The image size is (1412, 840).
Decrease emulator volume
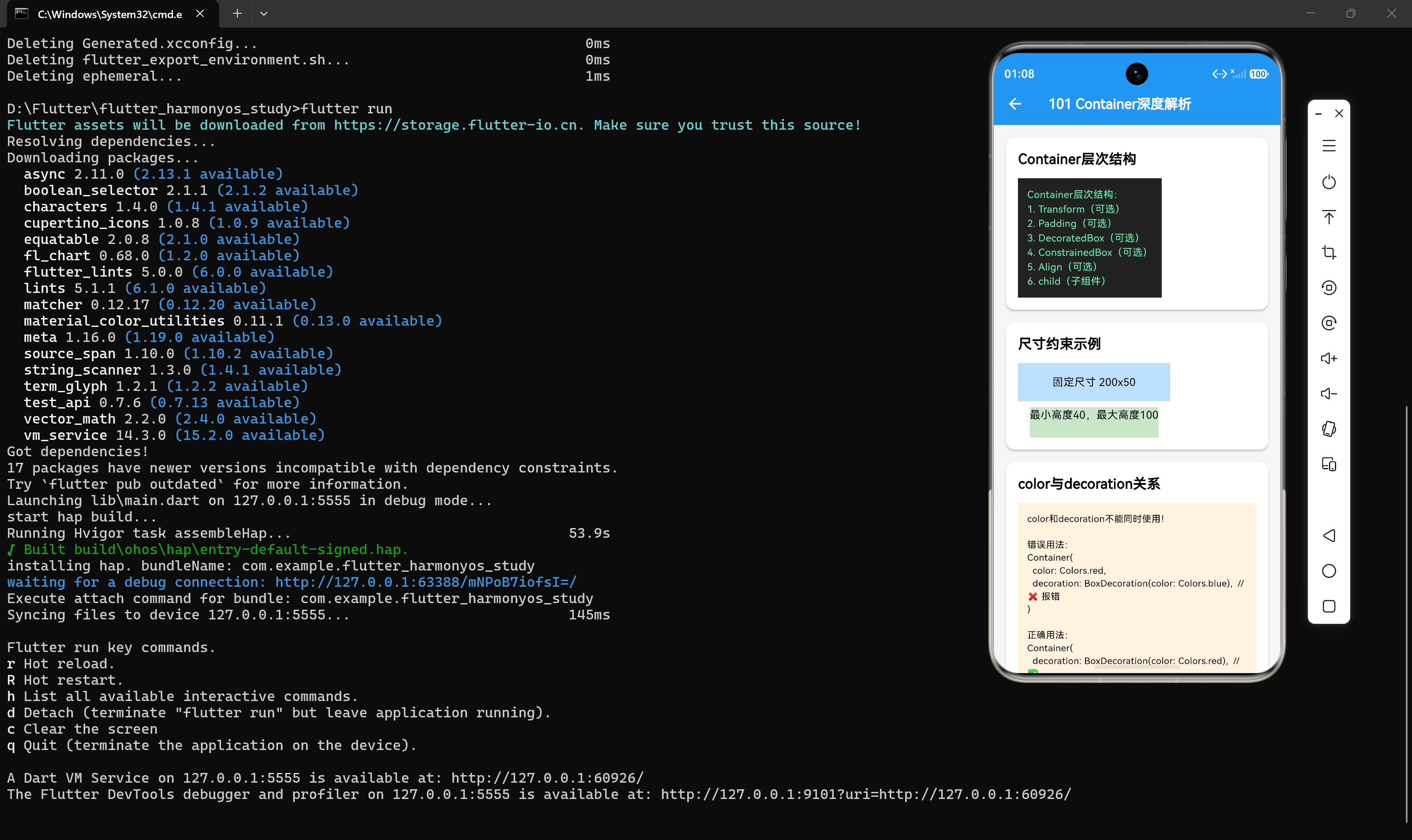pos(1329,394)
